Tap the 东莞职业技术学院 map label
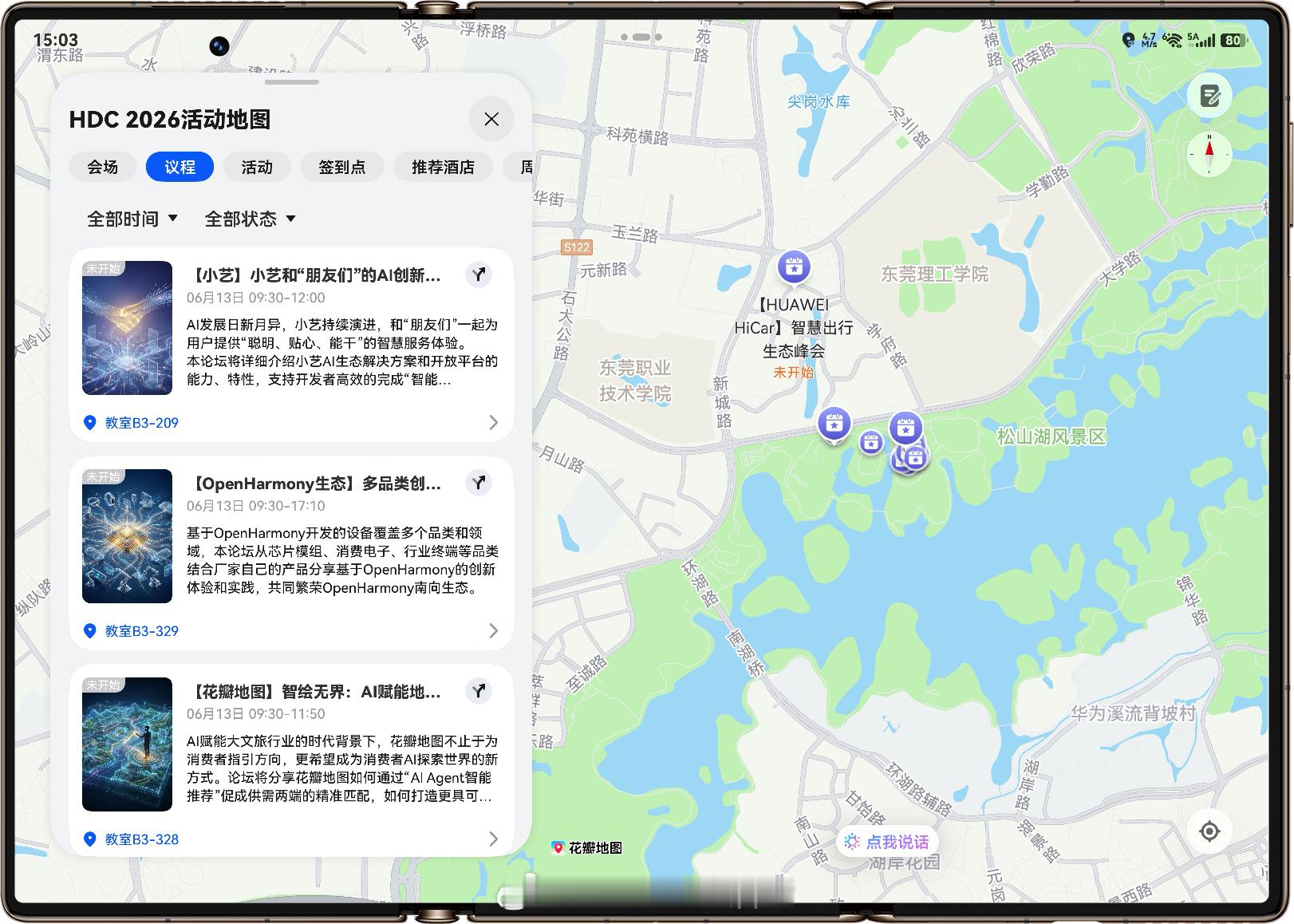Screen dimensions: 1294x924 (x=635, y=381)
